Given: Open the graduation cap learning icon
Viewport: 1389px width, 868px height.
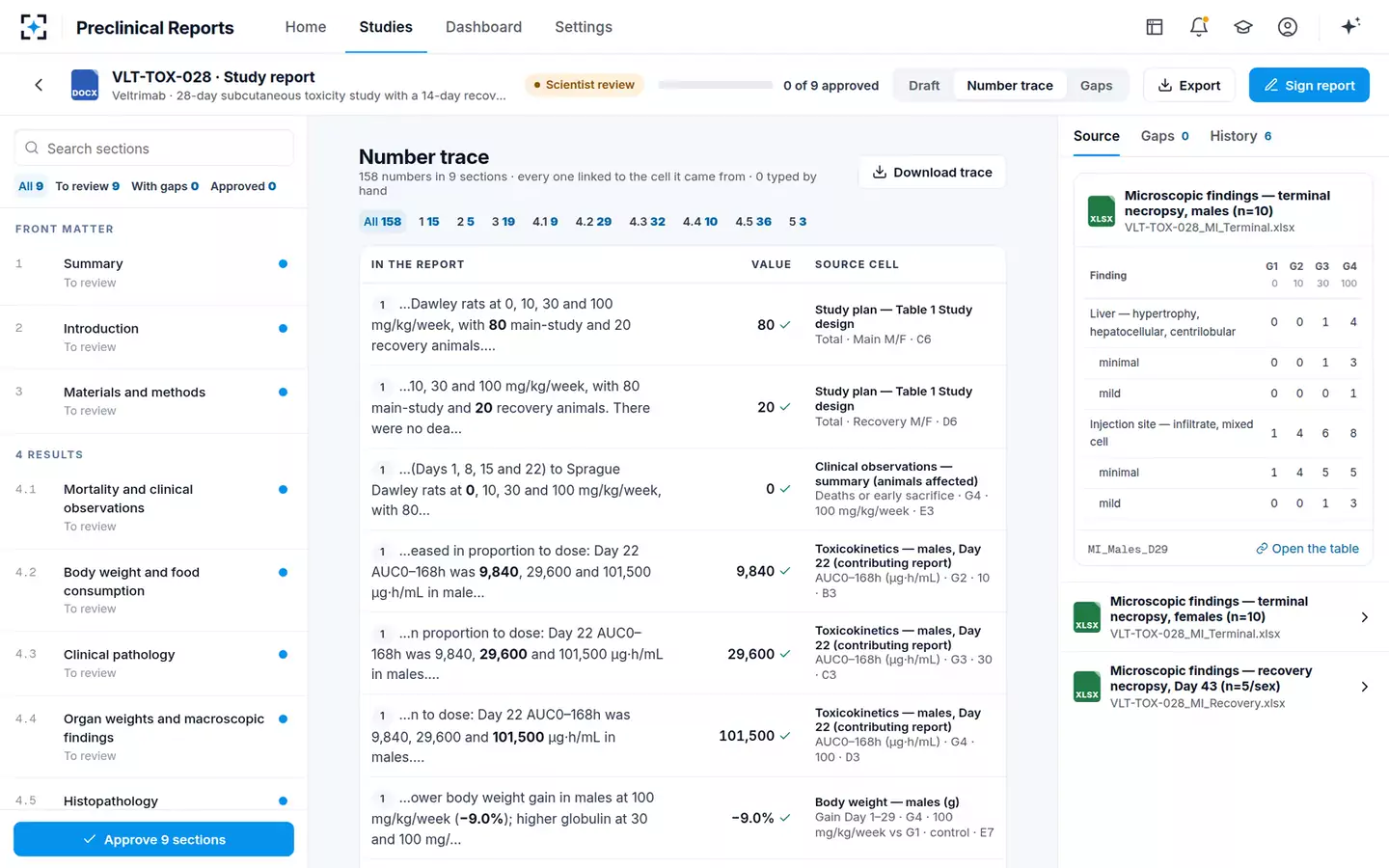Looking at the screenshot, I should (1243, 27).
